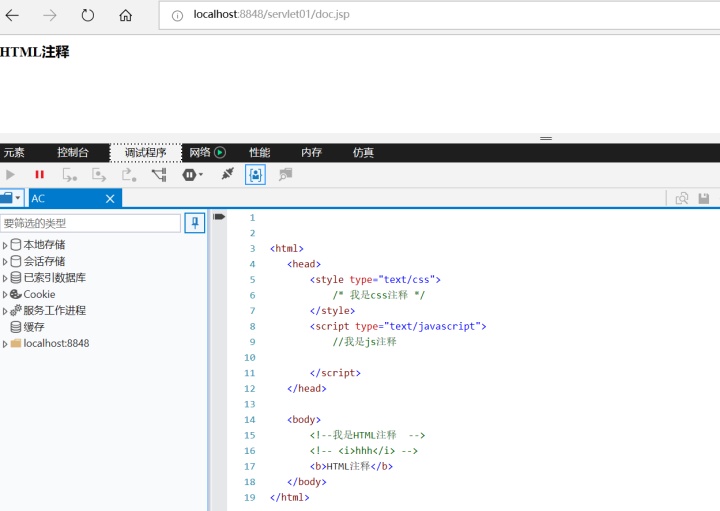Viewport: 720px width, 511px height.
Task: Open the file picker folder dropdown
Action: 11,198
